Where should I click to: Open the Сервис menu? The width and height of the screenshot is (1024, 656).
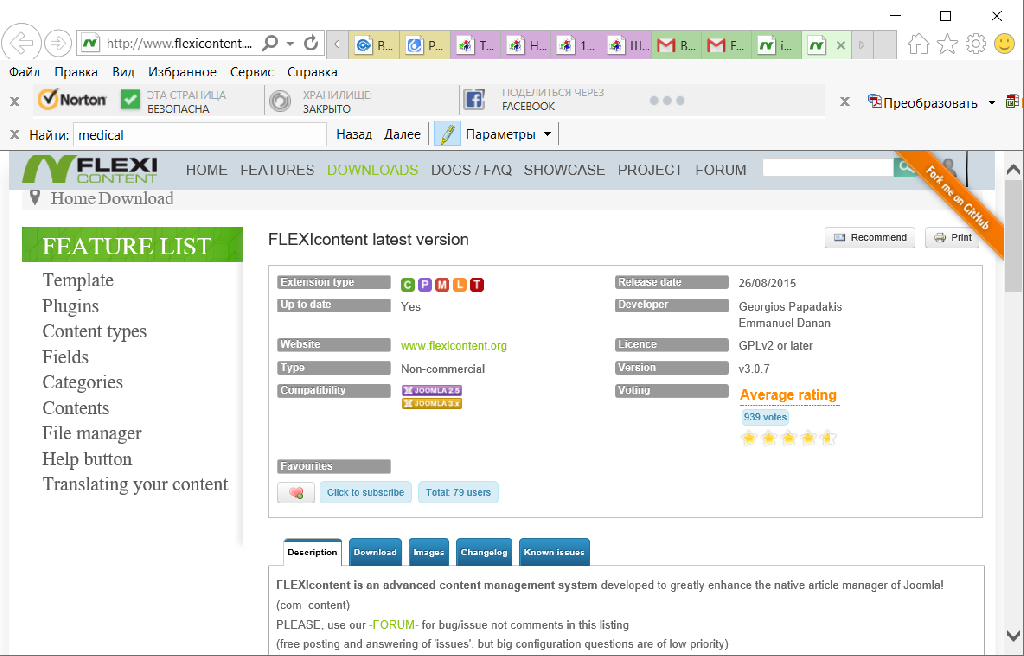(x=252, y=72)
